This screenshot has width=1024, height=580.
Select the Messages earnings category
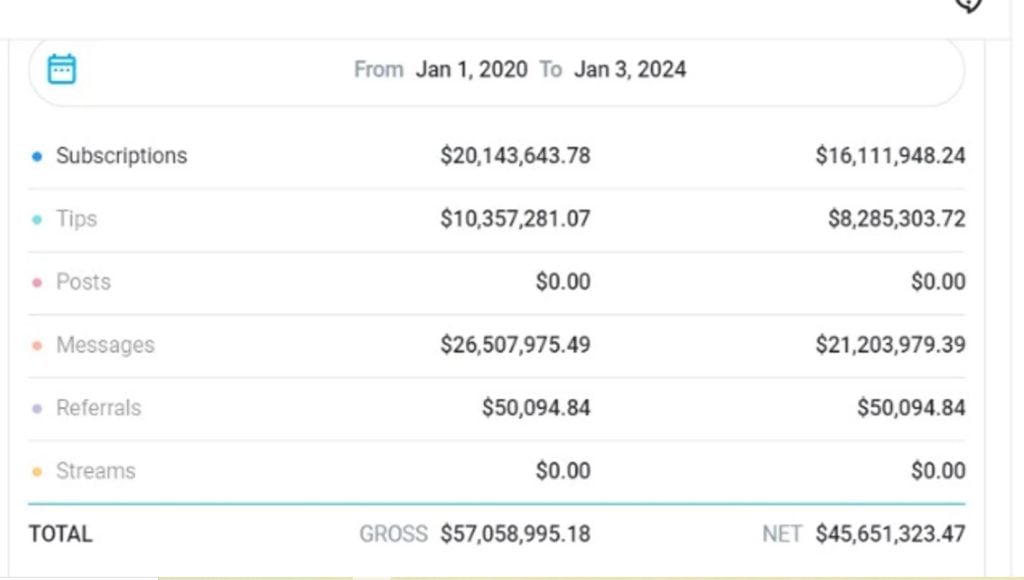(x=105, y=345)
